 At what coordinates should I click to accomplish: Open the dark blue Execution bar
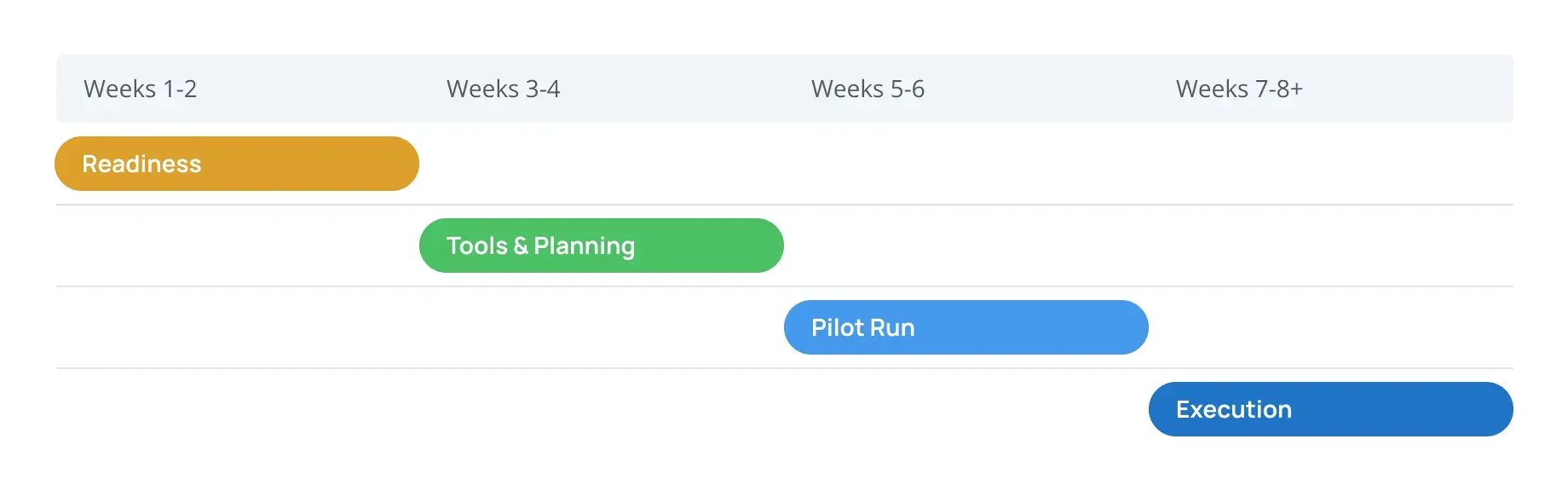(x=1331, y=409)
